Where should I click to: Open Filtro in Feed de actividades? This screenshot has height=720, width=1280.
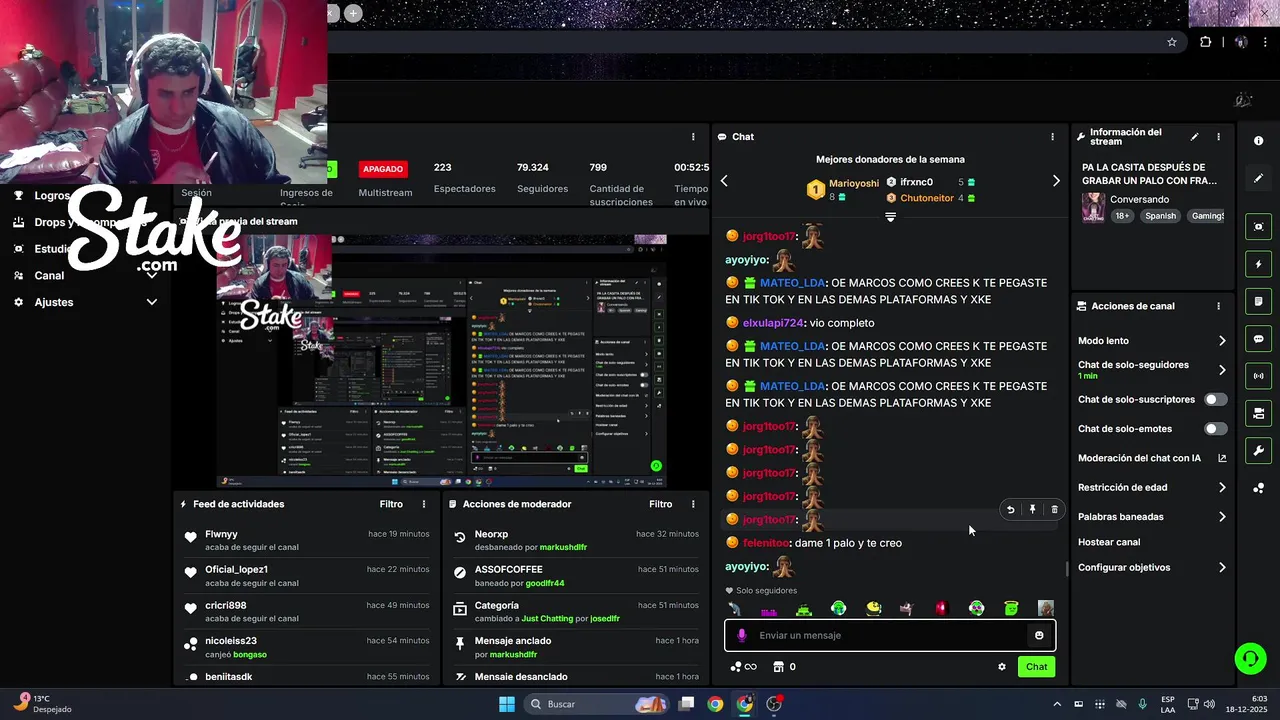pos(391,504)
